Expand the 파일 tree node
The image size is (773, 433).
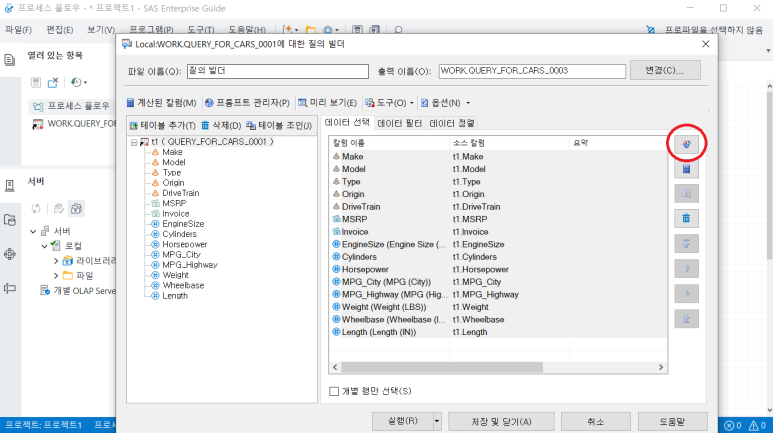pos(56,276)
